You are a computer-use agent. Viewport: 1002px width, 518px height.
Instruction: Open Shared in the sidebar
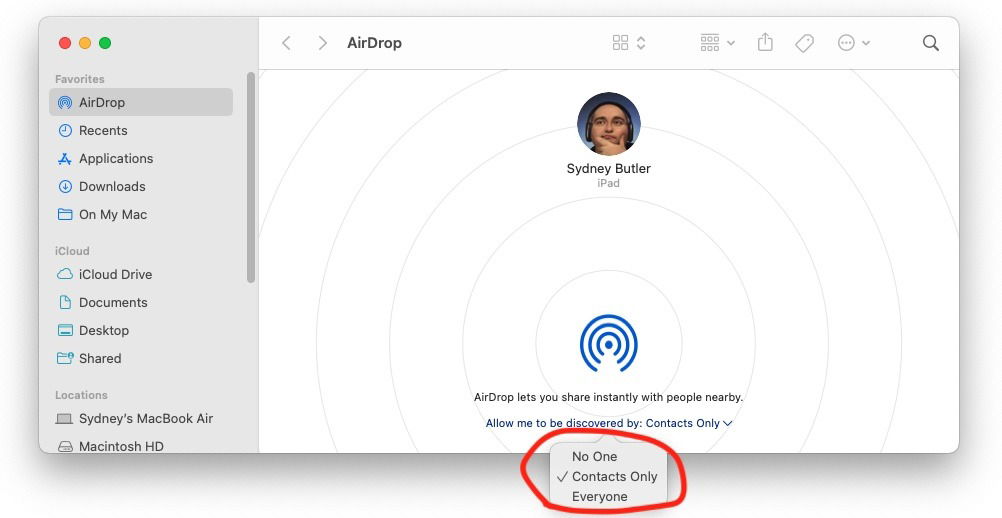(100, 358)
